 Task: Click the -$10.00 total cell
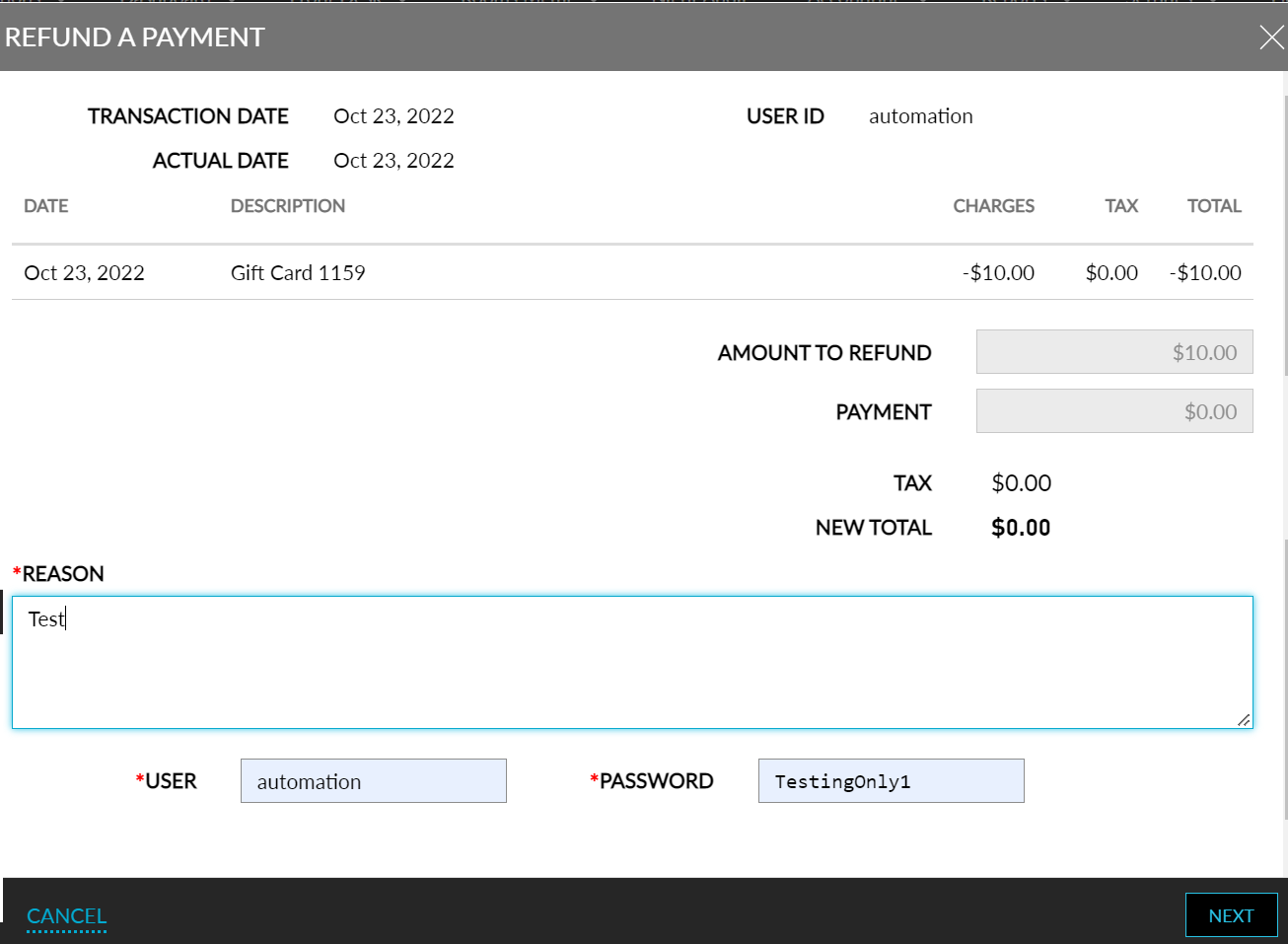pyautogui.click(x=1205, y=273)
